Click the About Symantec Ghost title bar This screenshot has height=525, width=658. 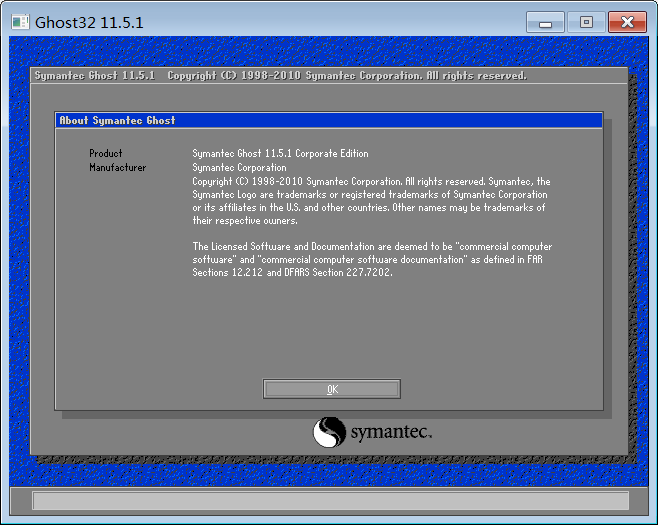click(329, 120)
